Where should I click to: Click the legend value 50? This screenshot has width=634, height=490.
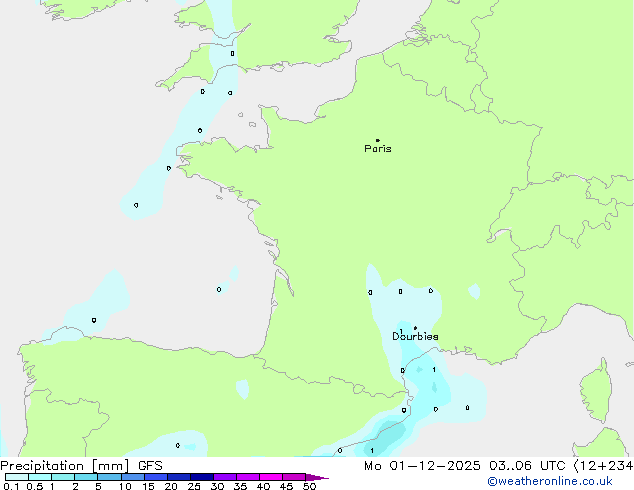point(309,486)
